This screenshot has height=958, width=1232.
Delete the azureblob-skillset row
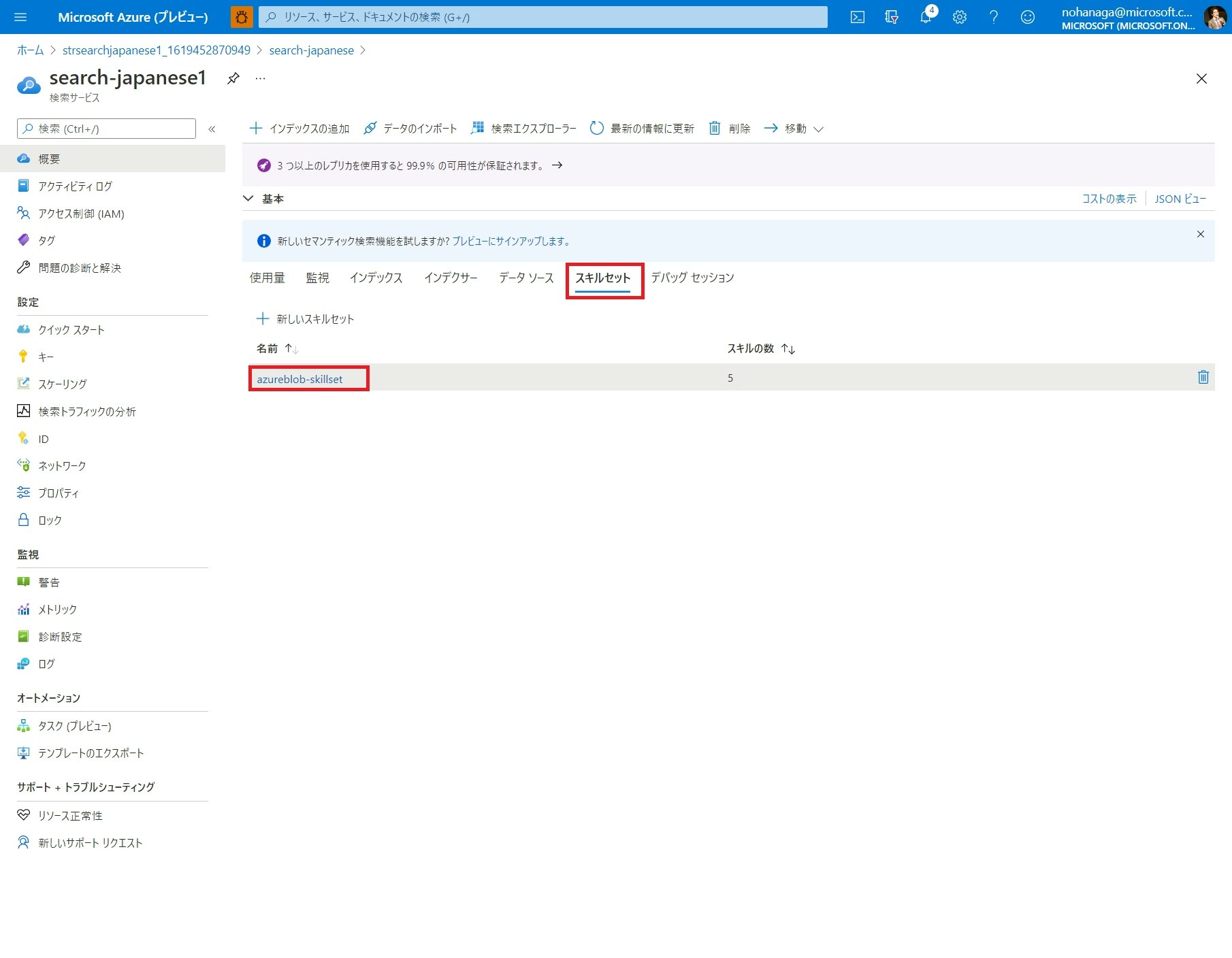coord(1203,377)
